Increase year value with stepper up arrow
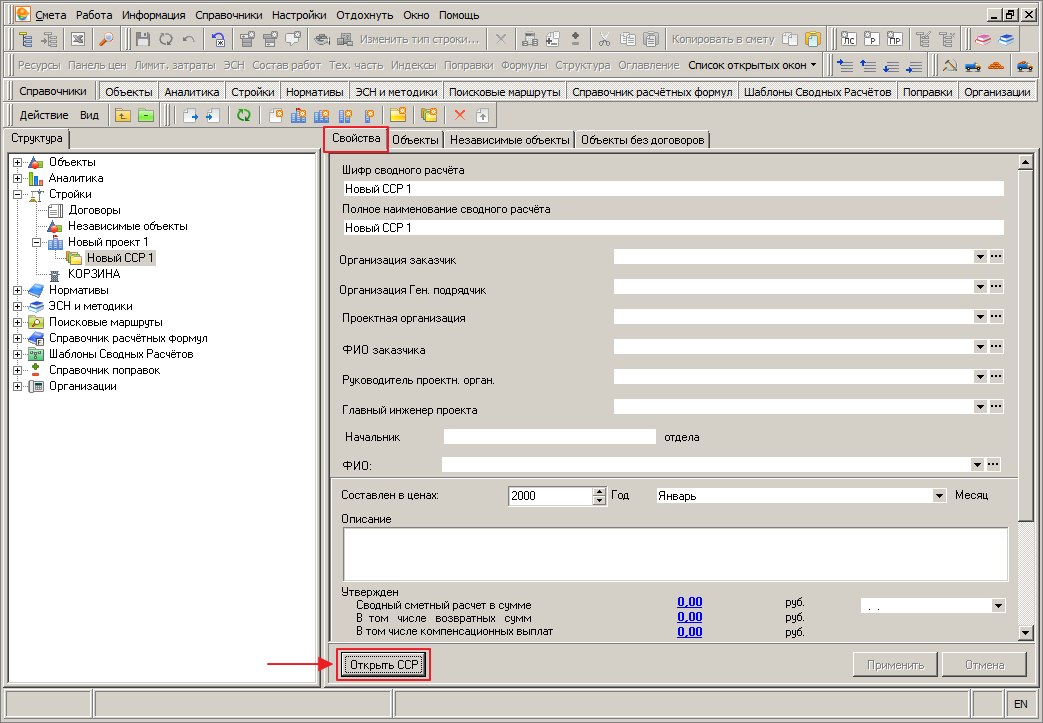1043x723 pixels. (599, 492)
